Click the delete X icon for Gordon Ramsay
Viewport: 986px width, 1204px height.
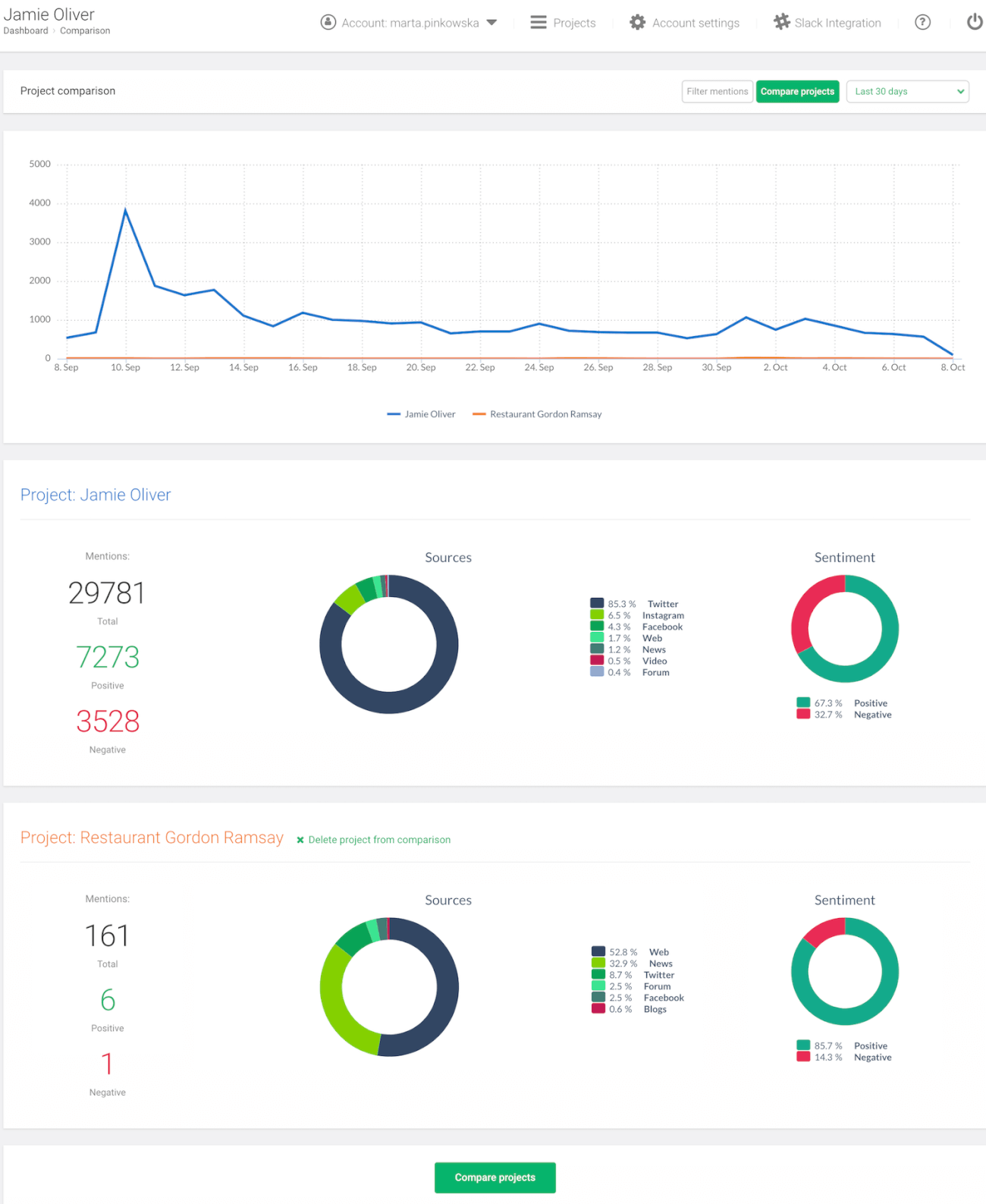[x=300, y=840]
